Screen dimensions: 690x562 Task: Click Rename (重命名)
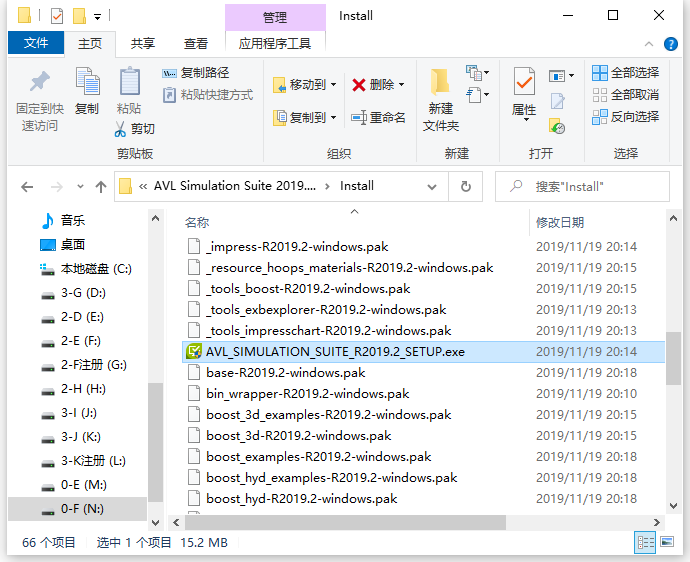[x=378, y=118]
